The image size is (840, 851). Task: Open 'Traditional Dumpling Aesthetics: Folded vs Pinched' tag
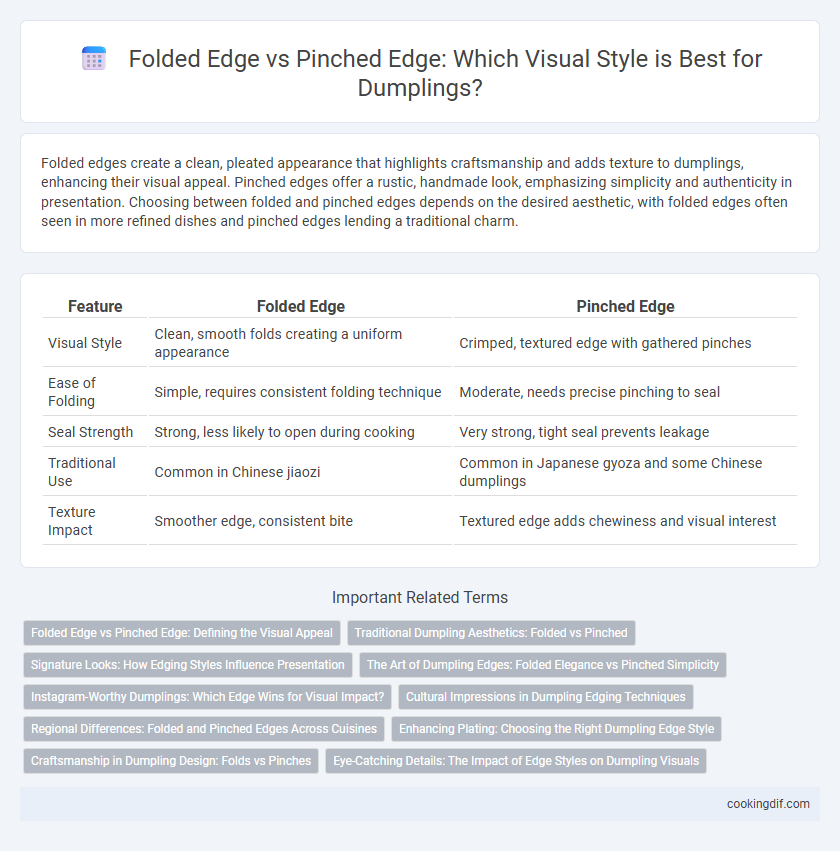tap(491, 633)
